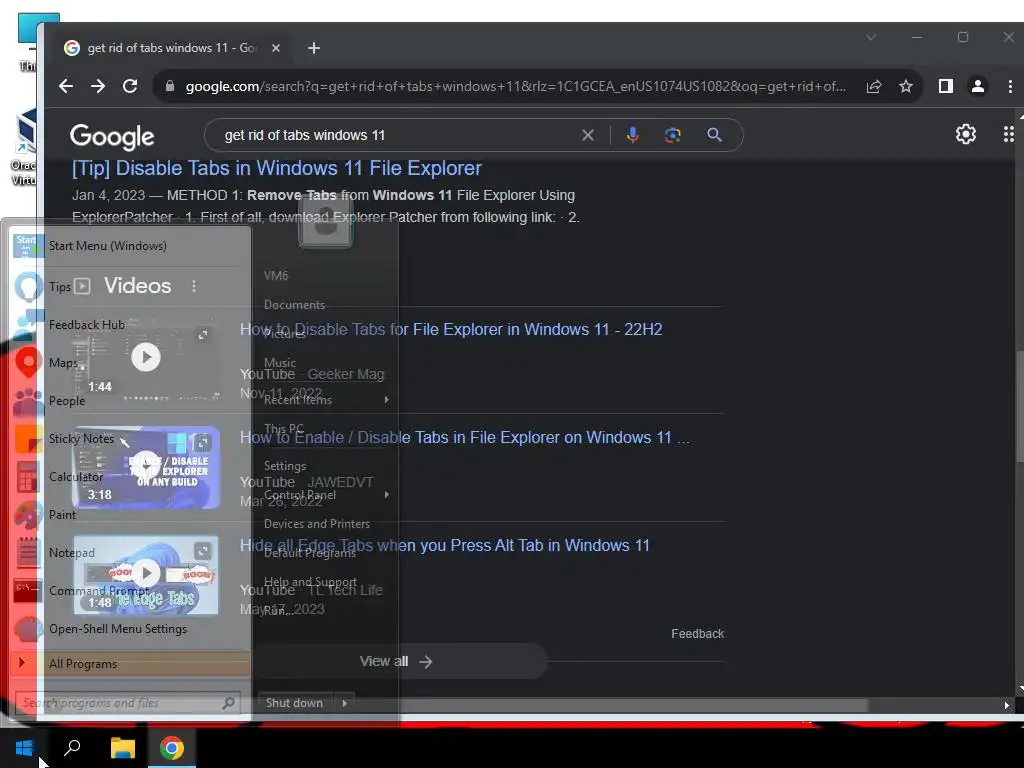Clear the Google search box

pyautogui.click(x=588, y=135)
